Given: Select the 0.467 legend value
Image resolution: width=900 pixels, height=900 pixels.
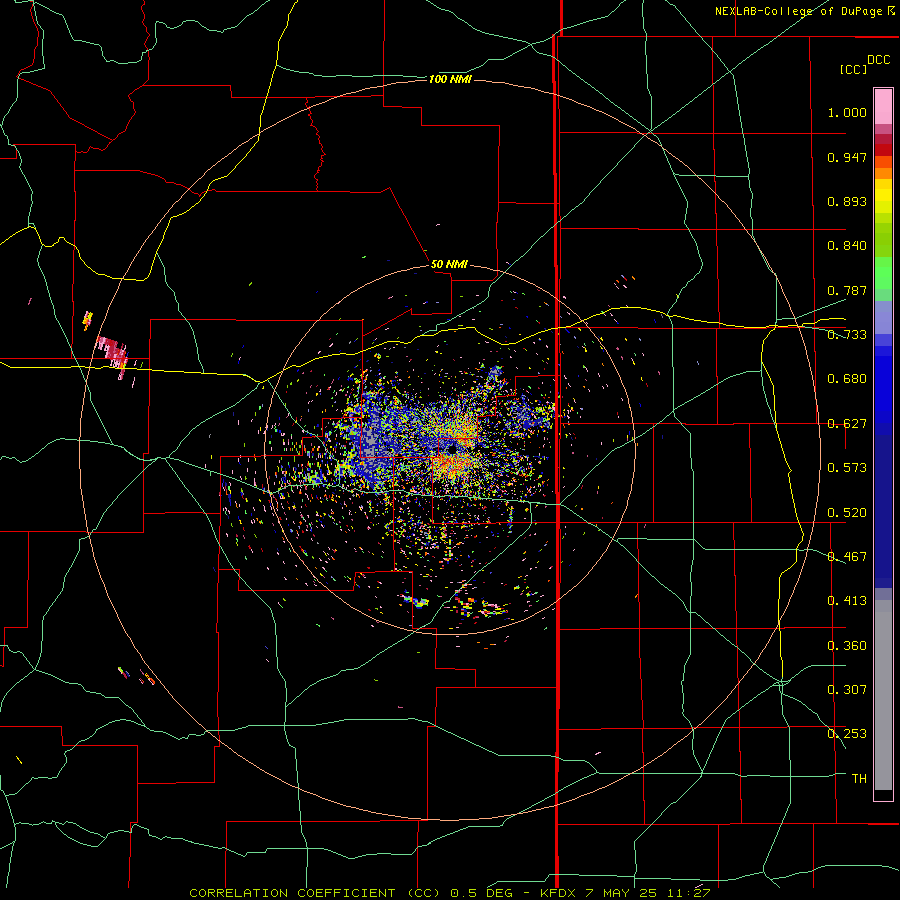Looking at the screenshot, I should pyautogui.click(x=847, y=557).
